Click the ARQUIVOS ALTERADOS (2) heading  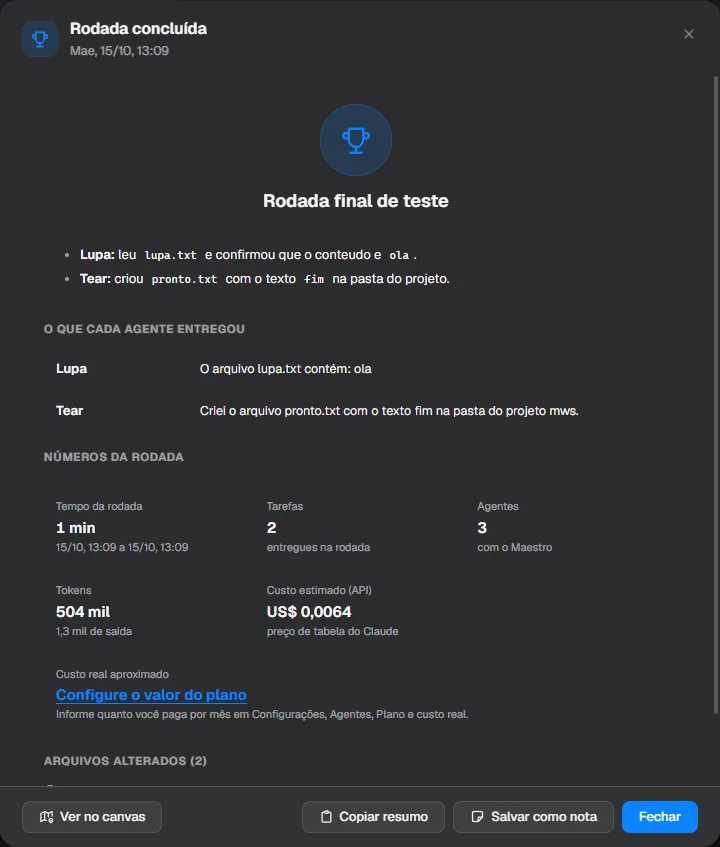point(125,761)
